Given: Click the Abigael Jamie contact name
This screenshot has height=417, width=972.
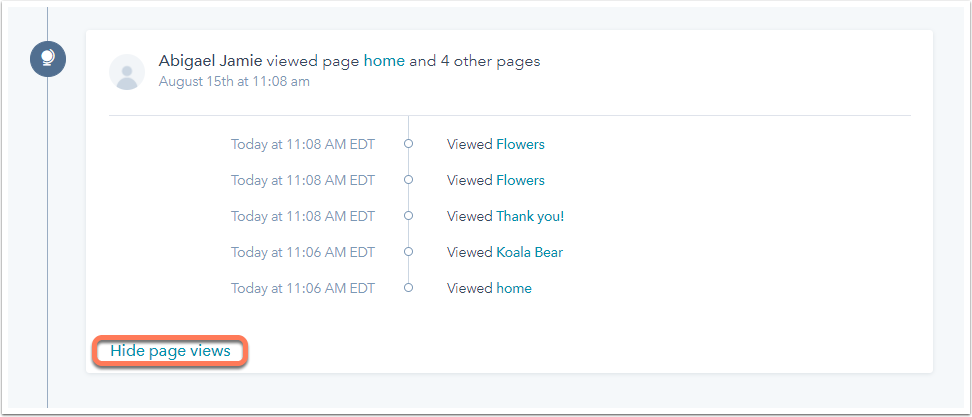Looking at the screenshot, I should (211, 61).
